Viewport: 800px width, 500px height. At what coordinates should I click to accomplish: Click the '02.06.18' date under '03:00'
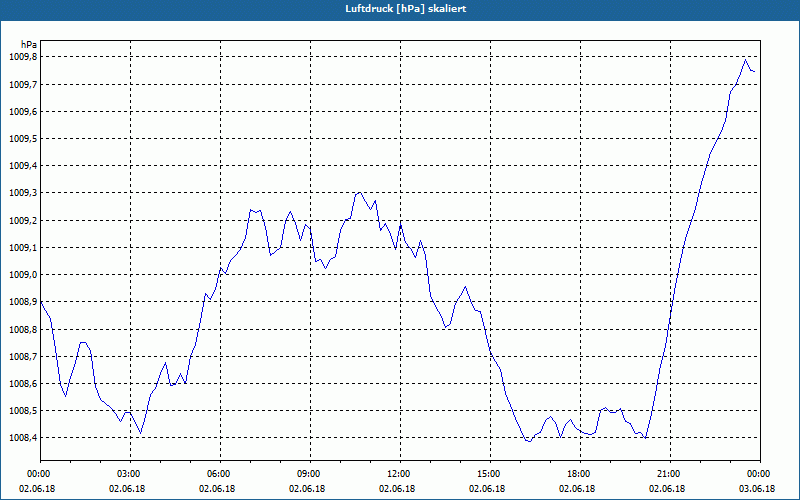click(x=127, y=488)
